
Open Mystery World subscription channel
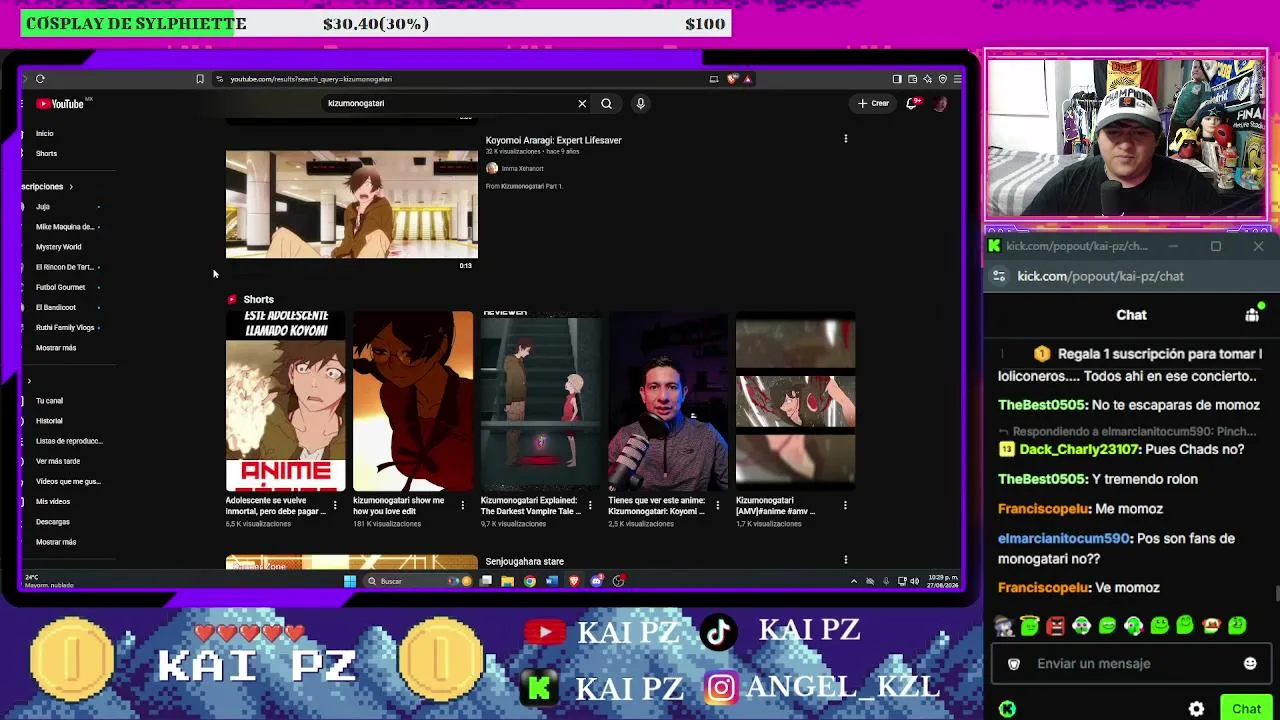(59, 247)
